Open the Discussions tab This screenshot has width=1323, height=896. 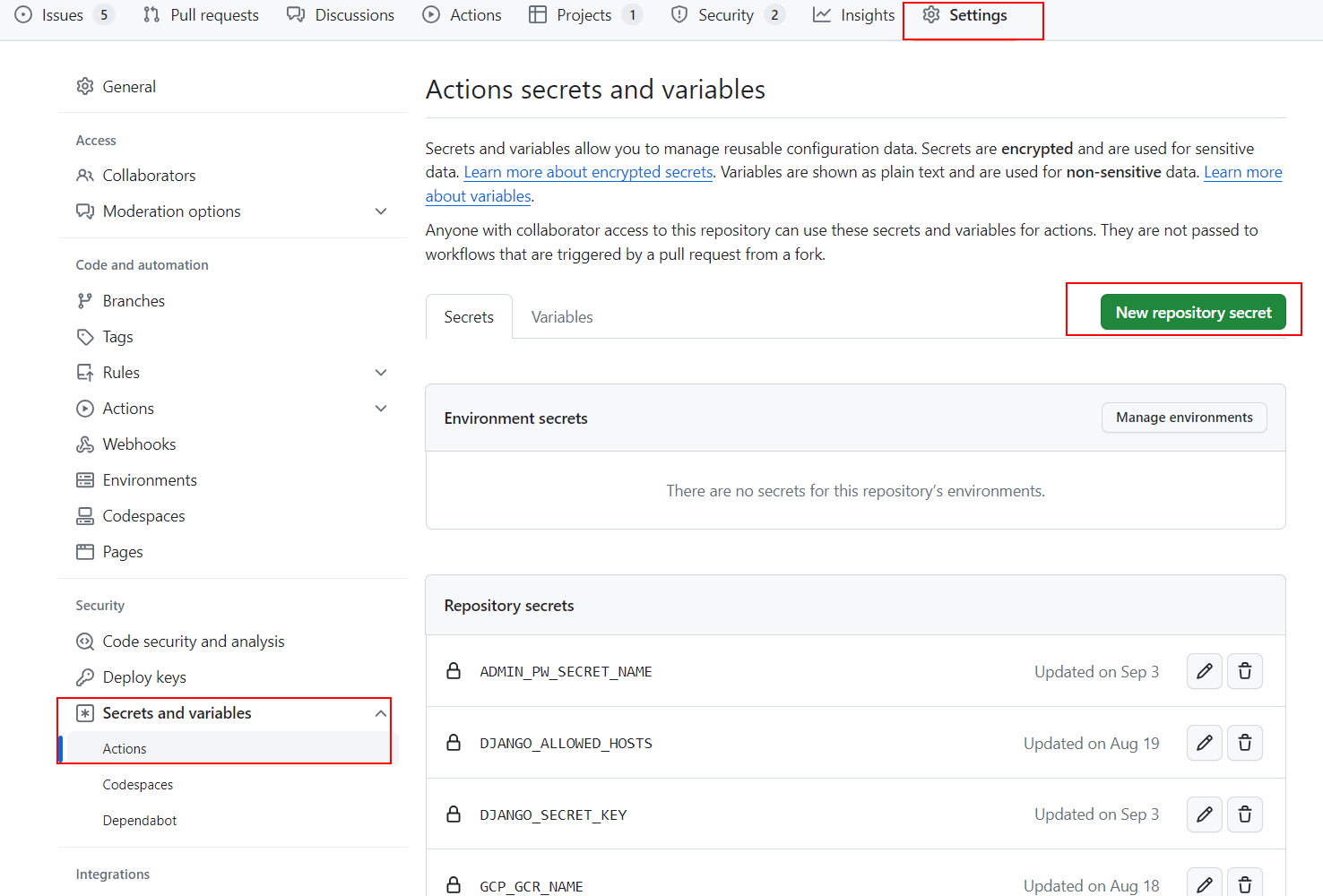click(341, 15)
